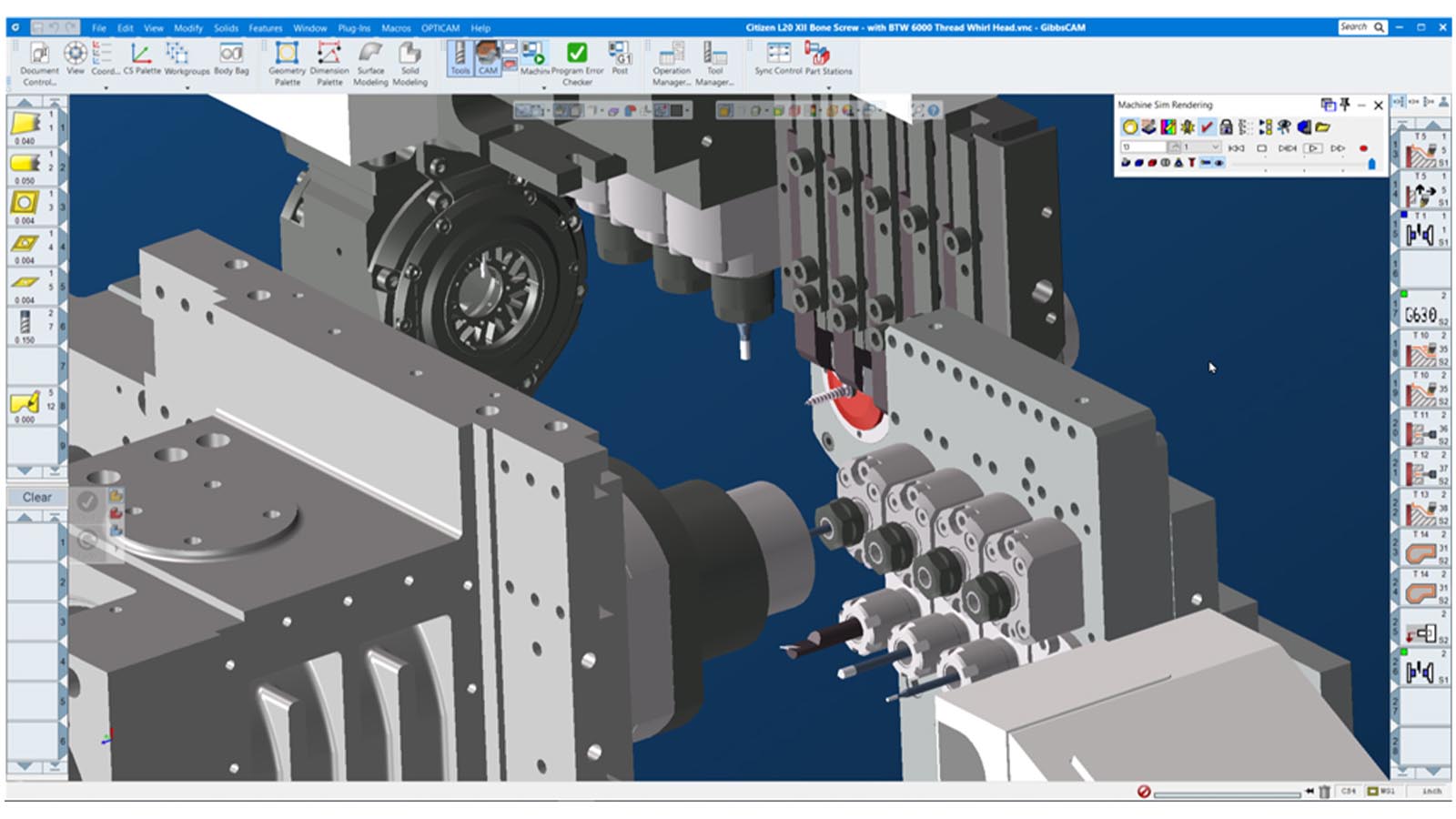Image resolution: width=1456 pixels, height=819 pixels.
Task: Click the bottom progress bar
Action: [x=1227, y=794]
